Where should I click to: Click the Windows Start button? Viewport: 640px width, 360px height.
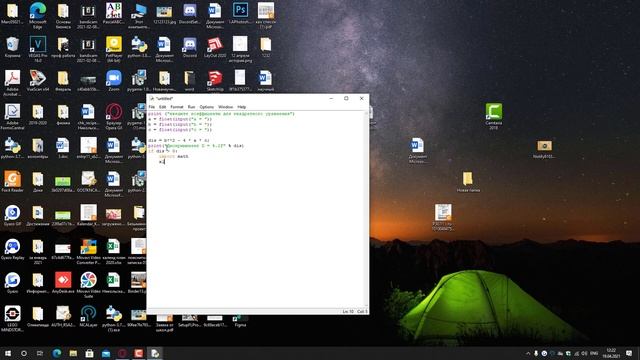tap(7, 353)
